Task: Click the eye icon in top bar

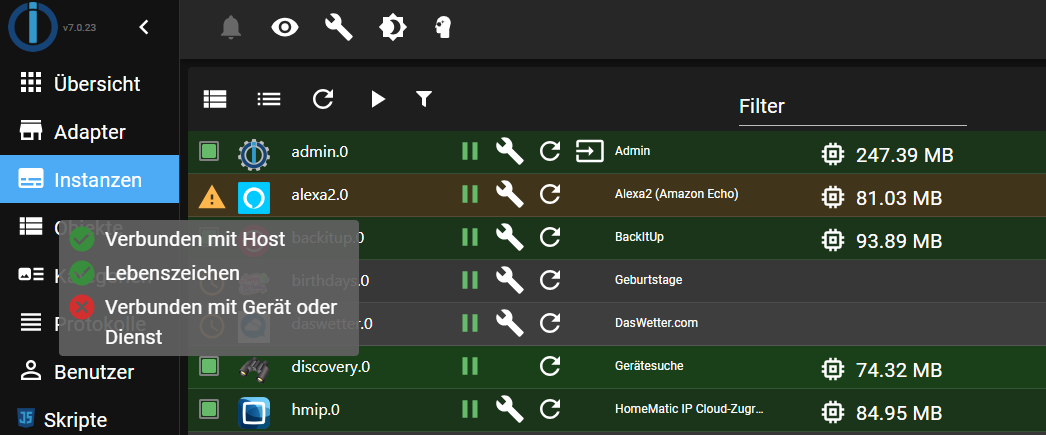Action: [x=285, y=27]
